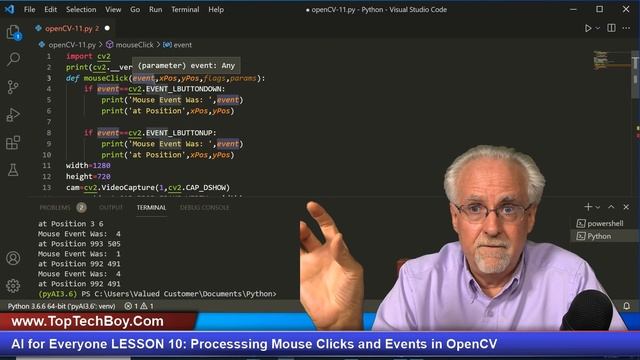
Task: Select the openCV-11.py editor tab
Action: [x=72, y=28]
